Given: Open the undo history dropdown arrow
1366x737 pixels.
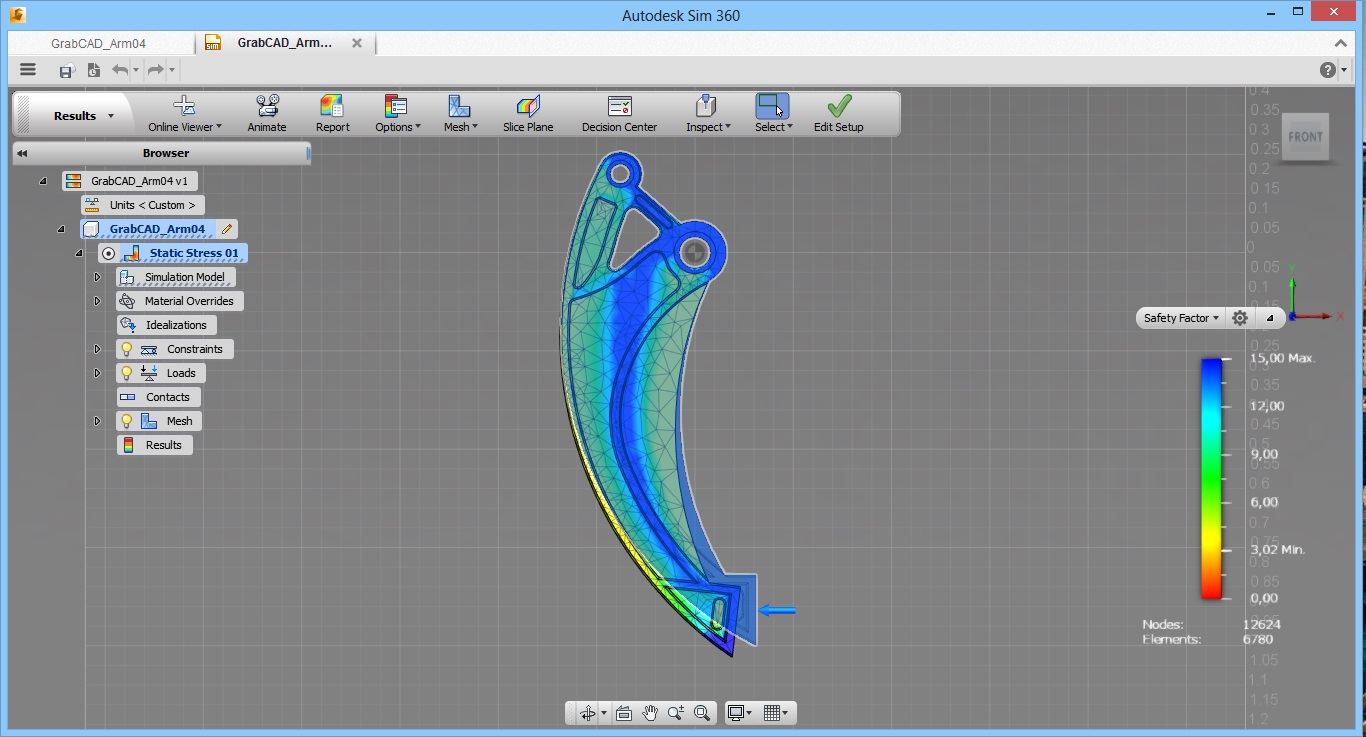Looking at the screenshot, I should tap(136, 70).
